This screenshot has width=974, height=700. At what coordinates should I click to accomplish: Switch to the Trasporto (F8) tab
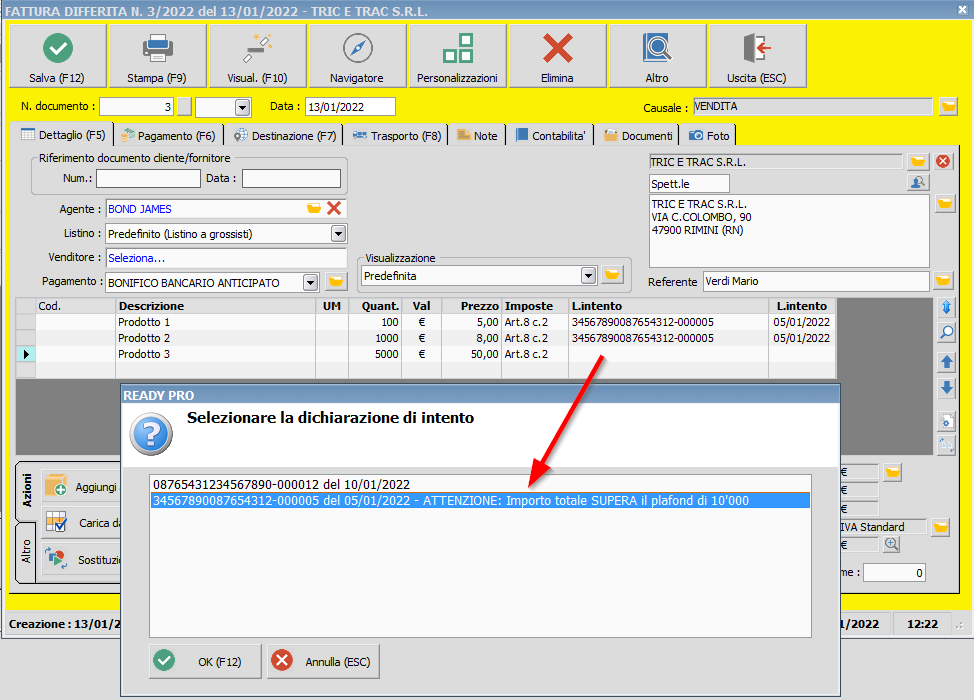point(396,134)
